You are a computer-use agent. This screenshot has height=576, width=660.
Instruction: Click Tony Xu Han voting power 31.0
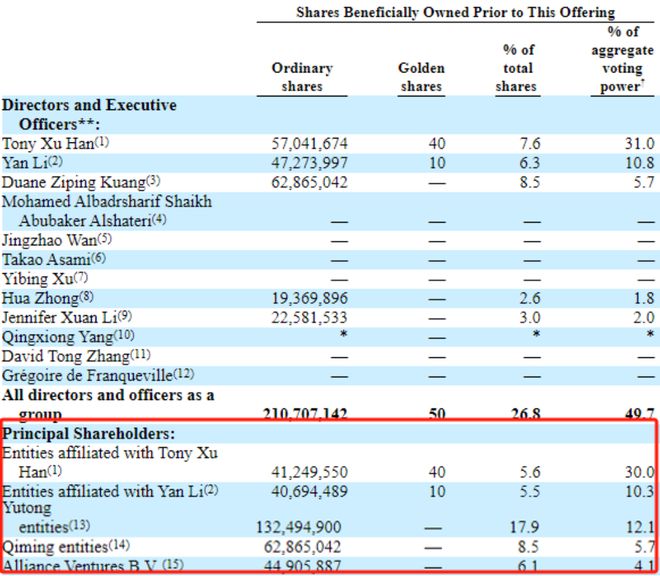click(640, 144)
